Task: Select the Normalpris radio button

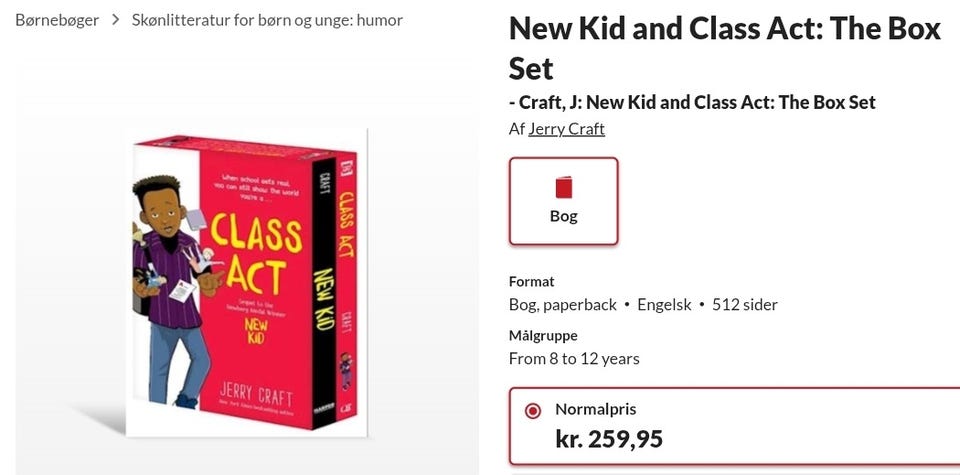Action: [533, 410]
